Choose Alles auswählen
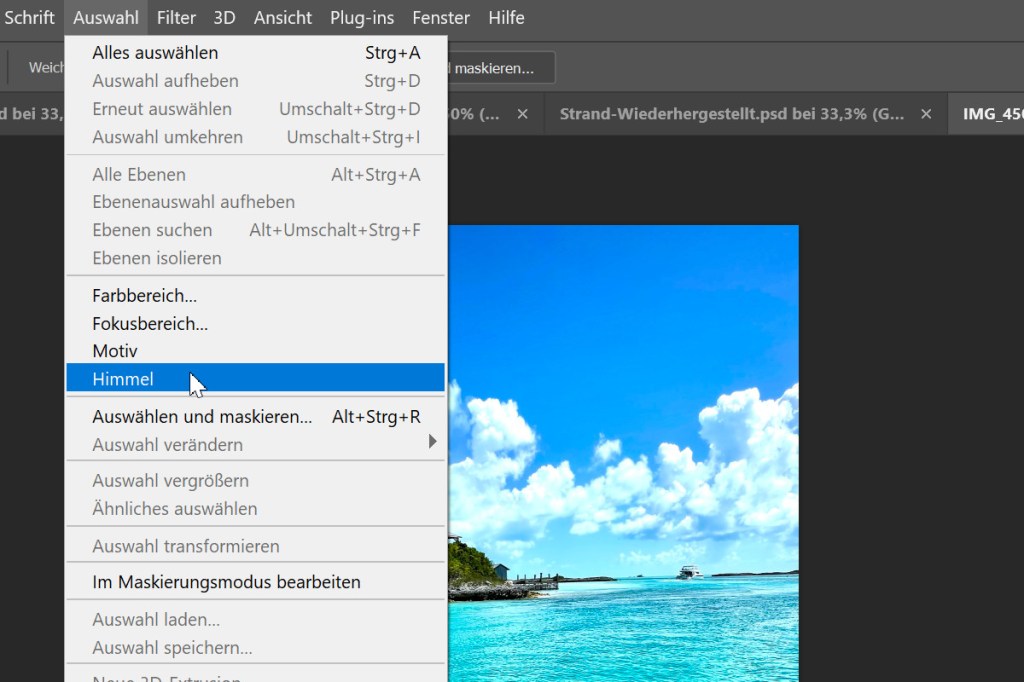The height and width of the screenshot is (682, 1024). coord(255,53)
